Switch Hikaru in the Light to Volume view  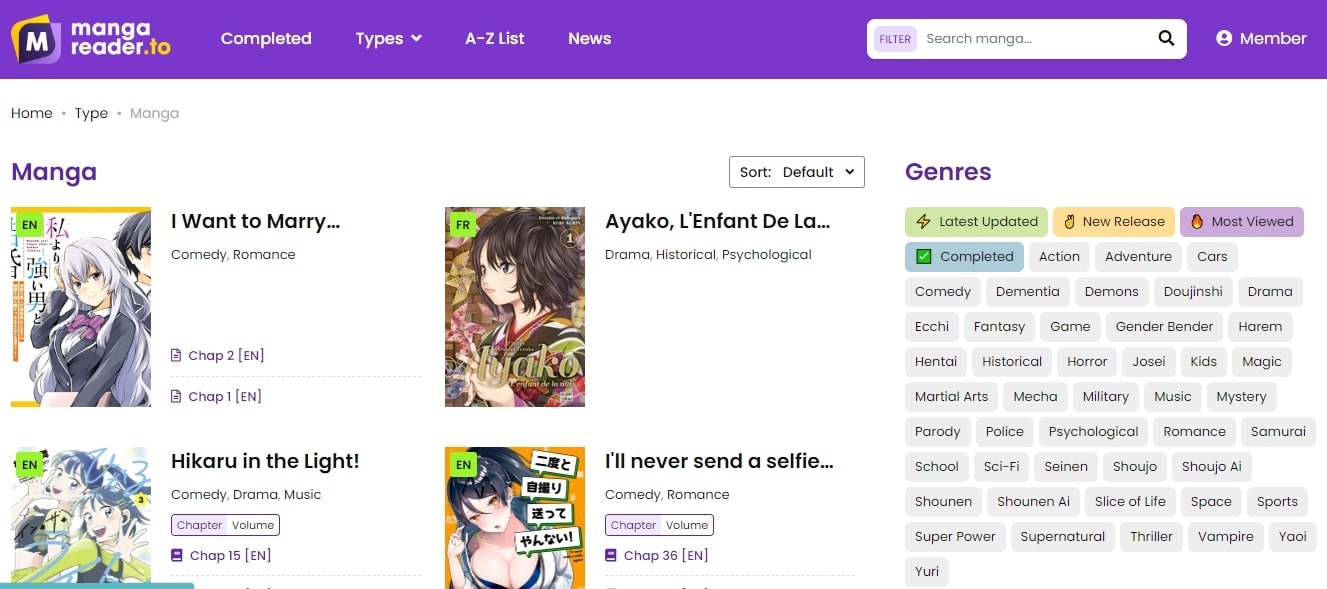click(253, 525)
